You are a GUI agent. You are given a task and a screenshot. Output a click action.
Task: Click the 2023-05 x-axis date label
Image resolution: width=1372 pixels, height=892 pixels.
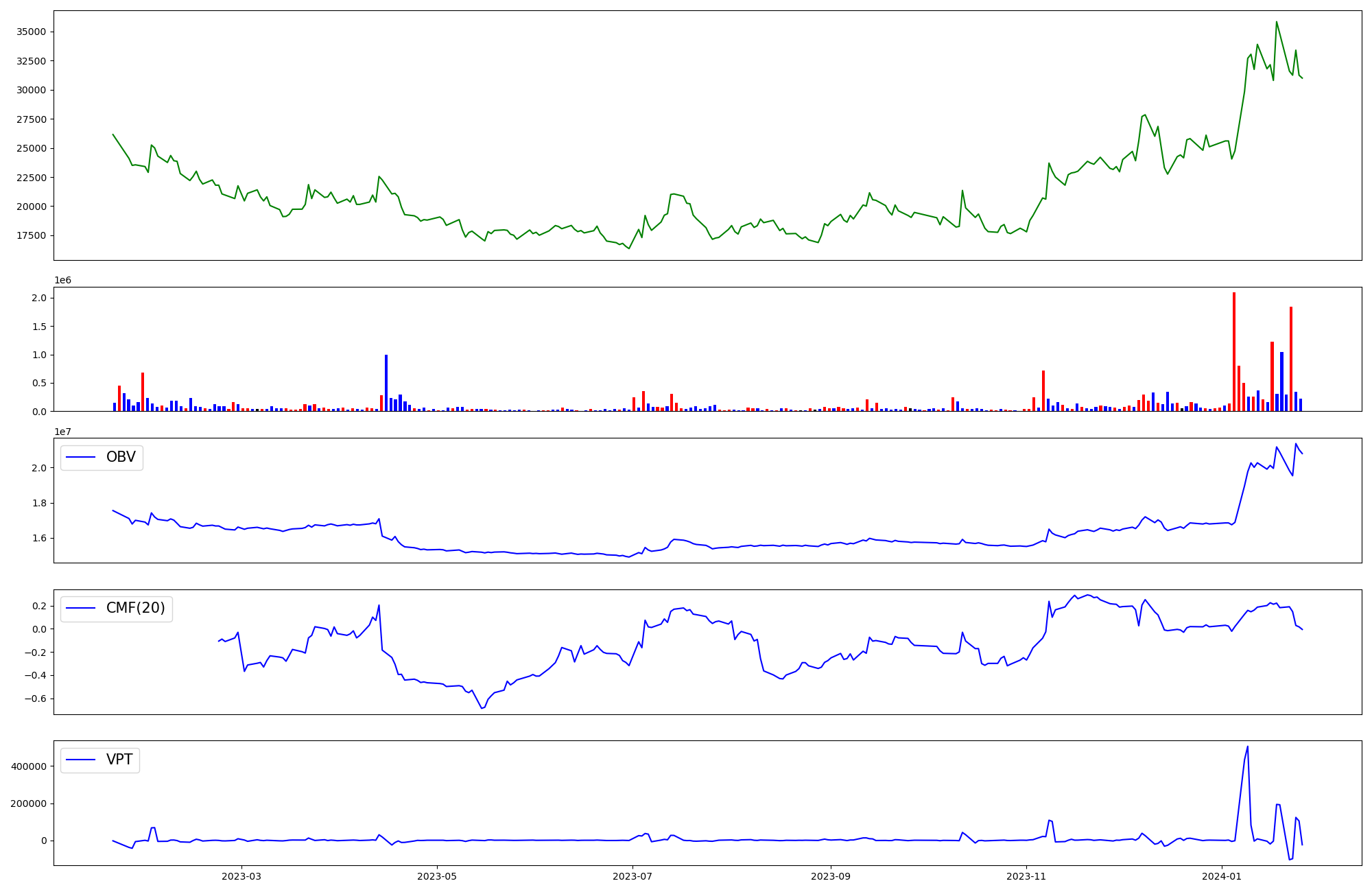[437, 876]
